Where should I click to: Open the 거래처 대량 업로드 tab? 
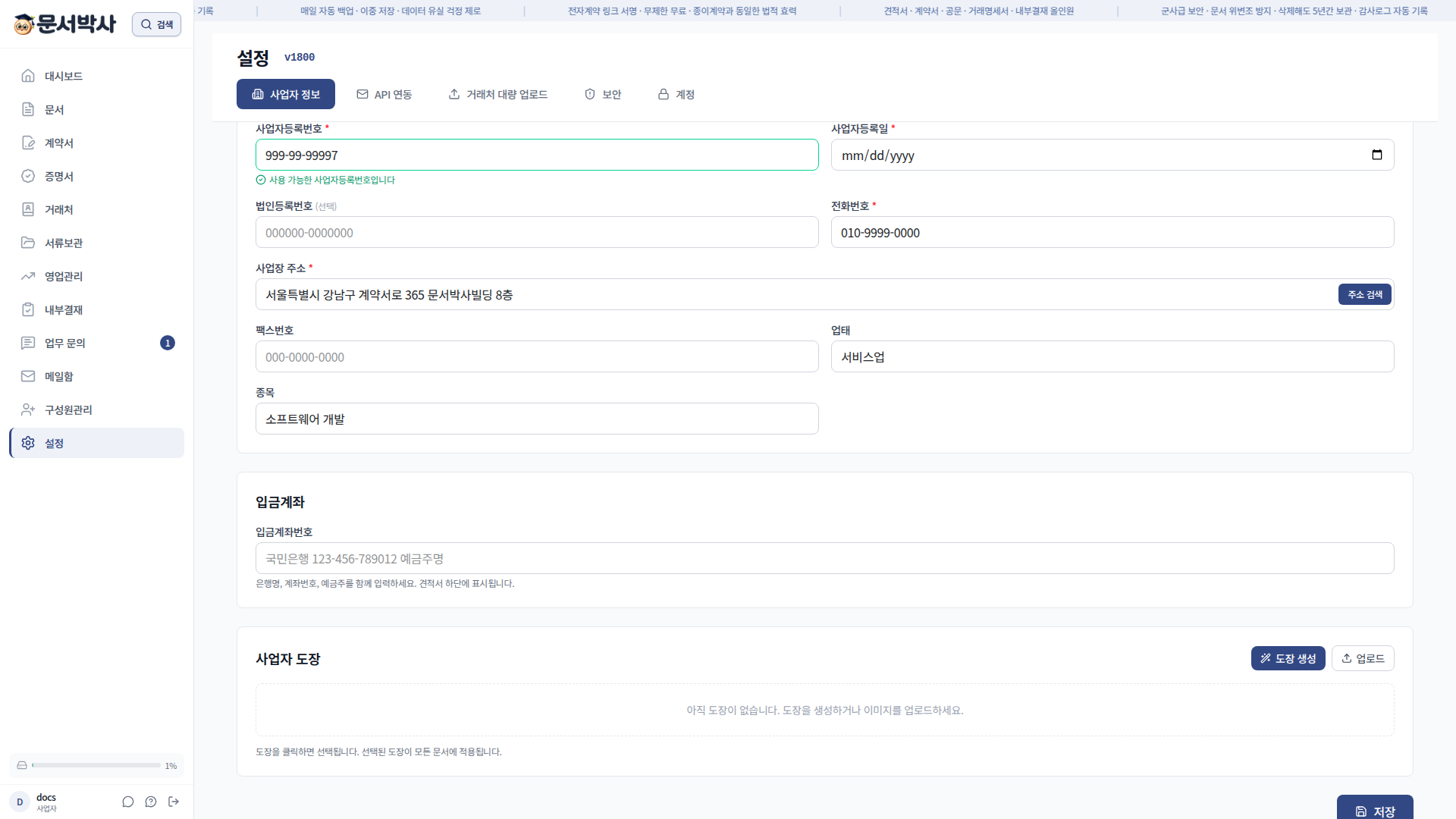click(x=498, y=94)
